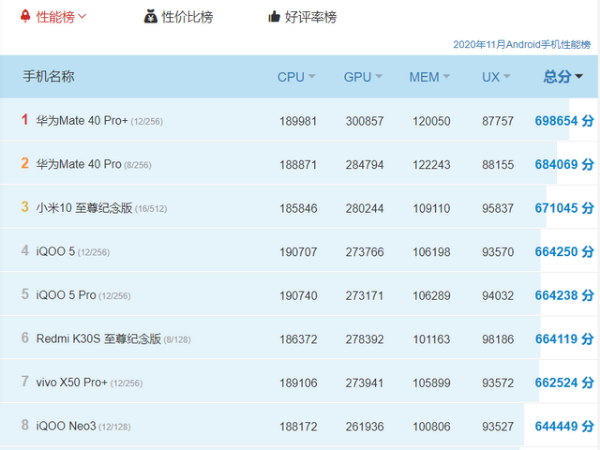Screen dimensions: 600x450
Task: Click GPU score 273171
Action: click(x=365, y=296)
